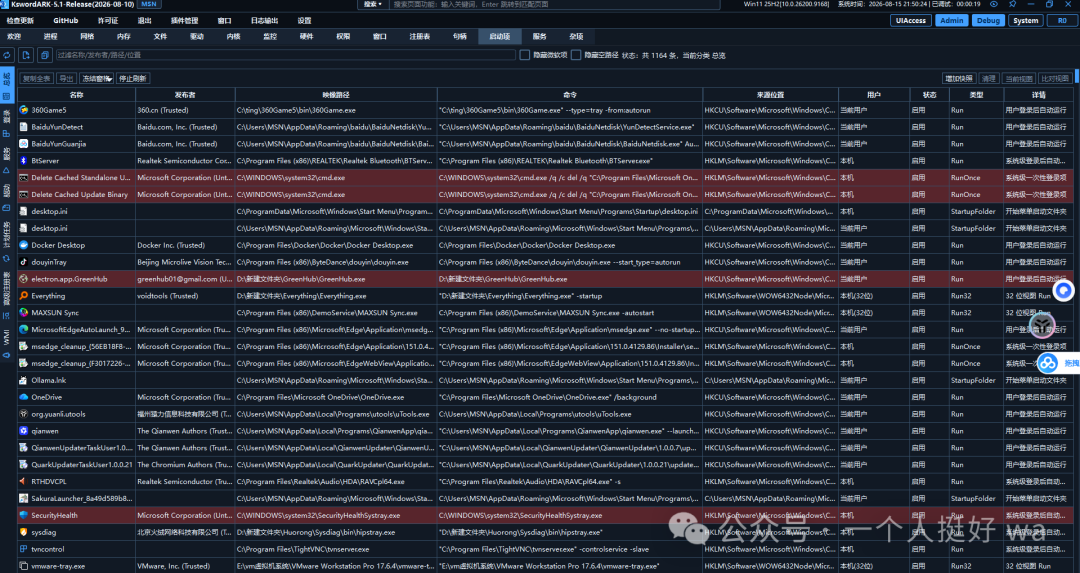This screenshot has height=573, width=1080.
Task: Click the 当前视图 button
Action: 1019,79
